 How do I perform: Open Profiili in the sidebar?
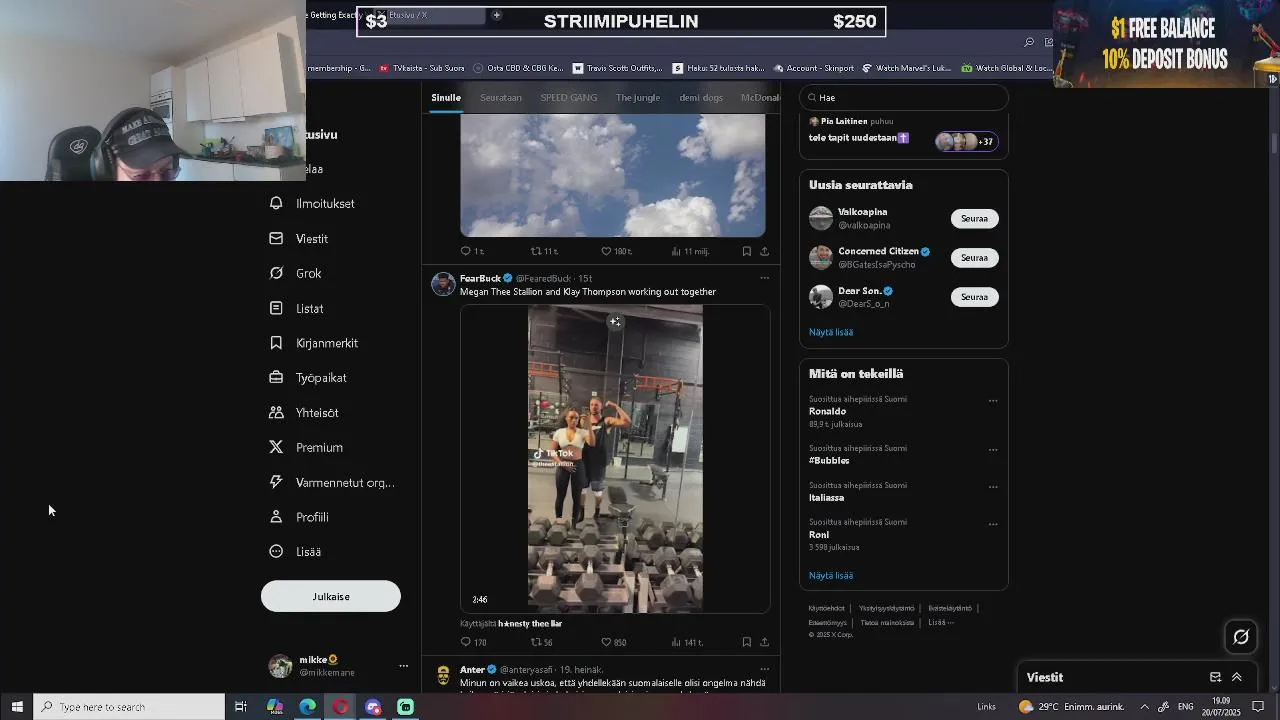[x=298, y=517]
